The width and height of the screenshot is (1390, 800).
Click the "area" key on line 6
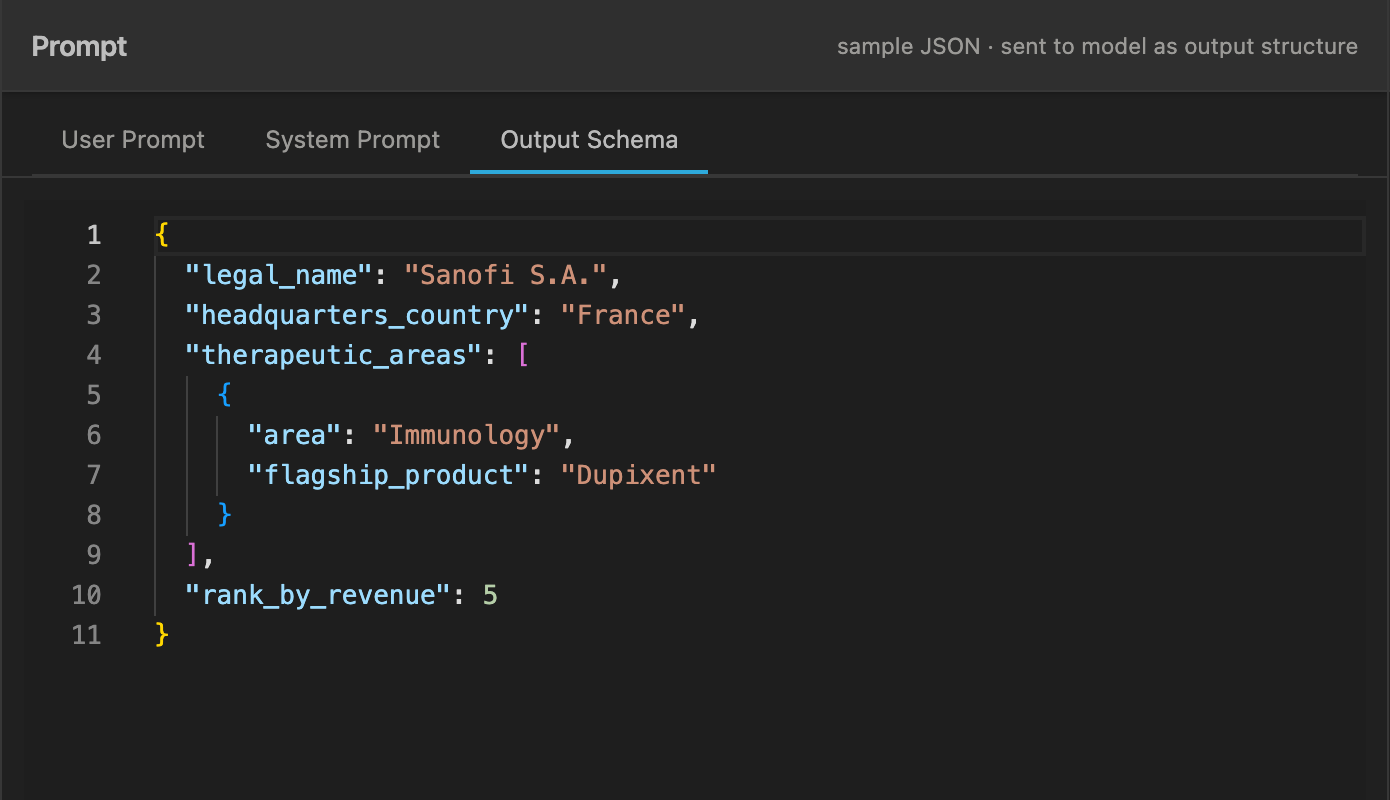(x=295, y=435)
